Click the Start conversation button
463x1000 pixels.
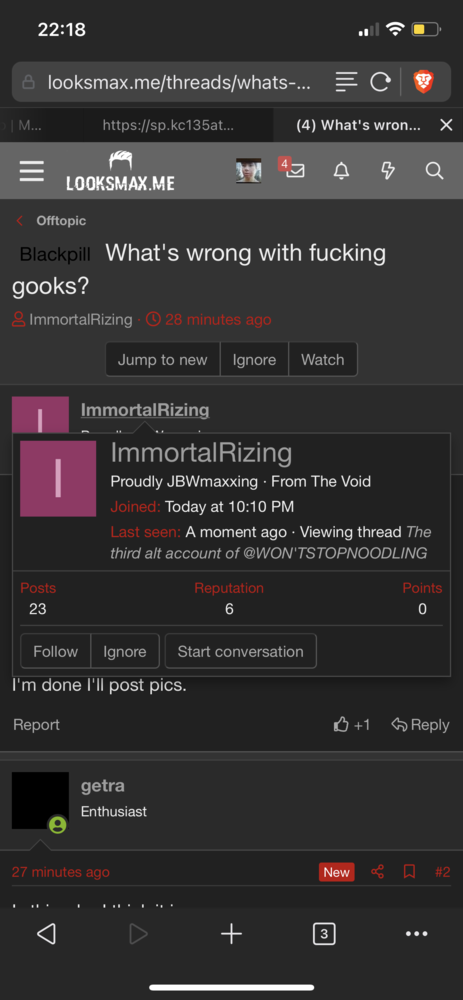[240, 651]
